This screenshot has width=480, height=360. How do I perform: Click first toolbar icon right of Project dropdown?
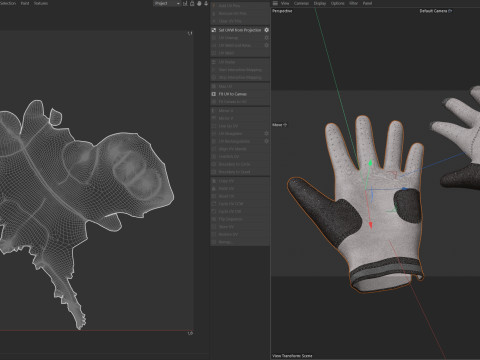click(185, 3)
